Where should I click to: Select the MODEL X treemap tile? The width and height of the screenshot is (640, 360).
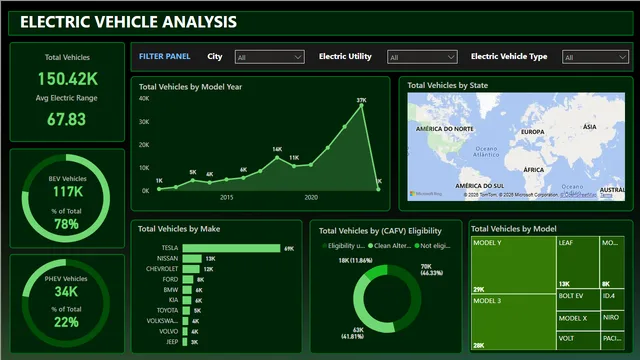coord(578,321)
